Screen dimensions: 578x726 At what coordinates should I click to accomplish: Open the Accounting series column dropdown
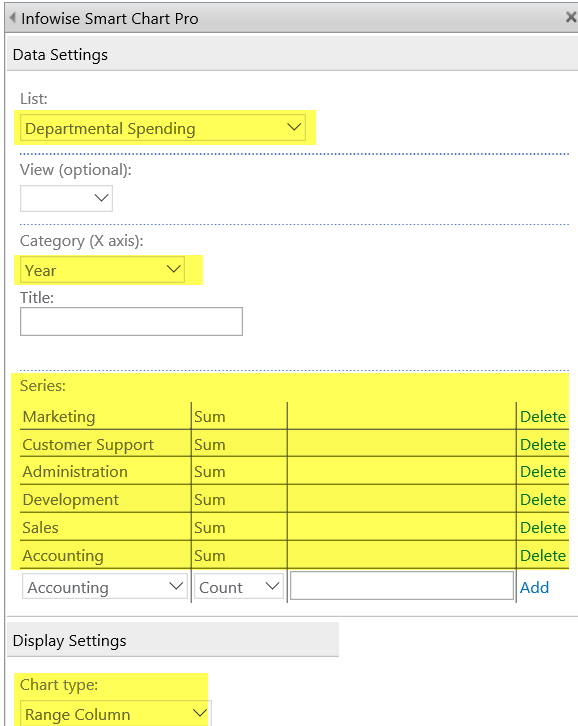point(105,587)
